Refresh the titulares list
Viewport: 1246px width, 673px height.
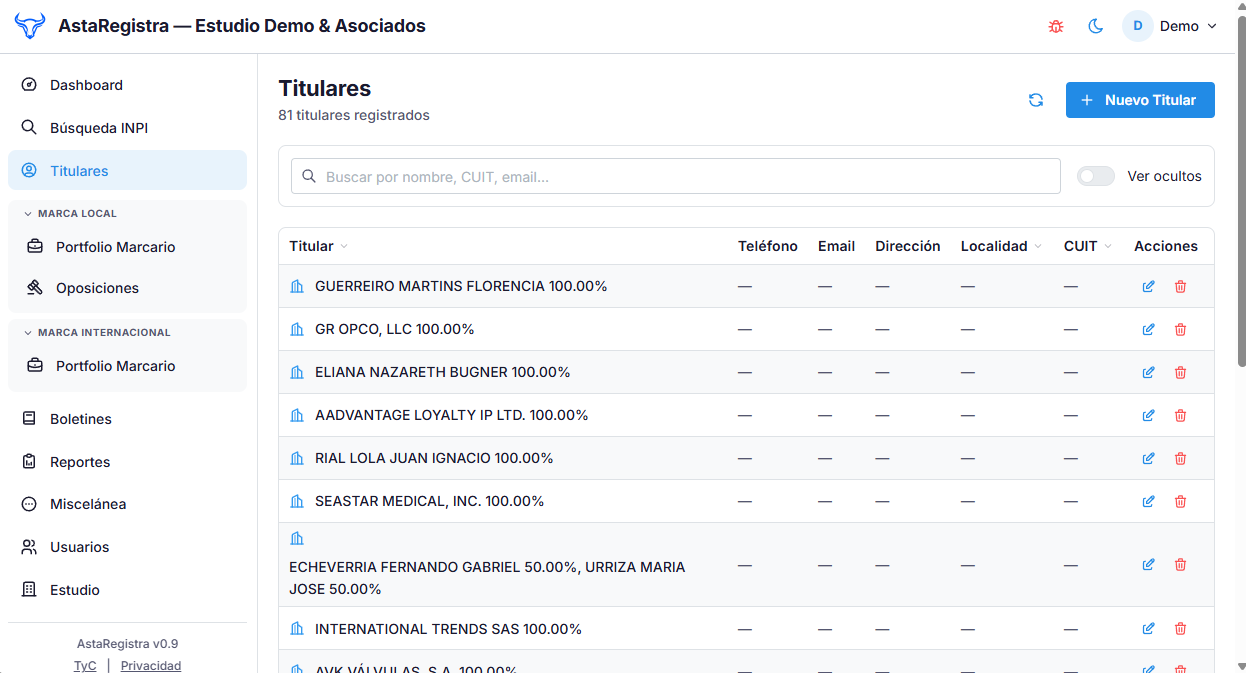(x=1036, y=100)
